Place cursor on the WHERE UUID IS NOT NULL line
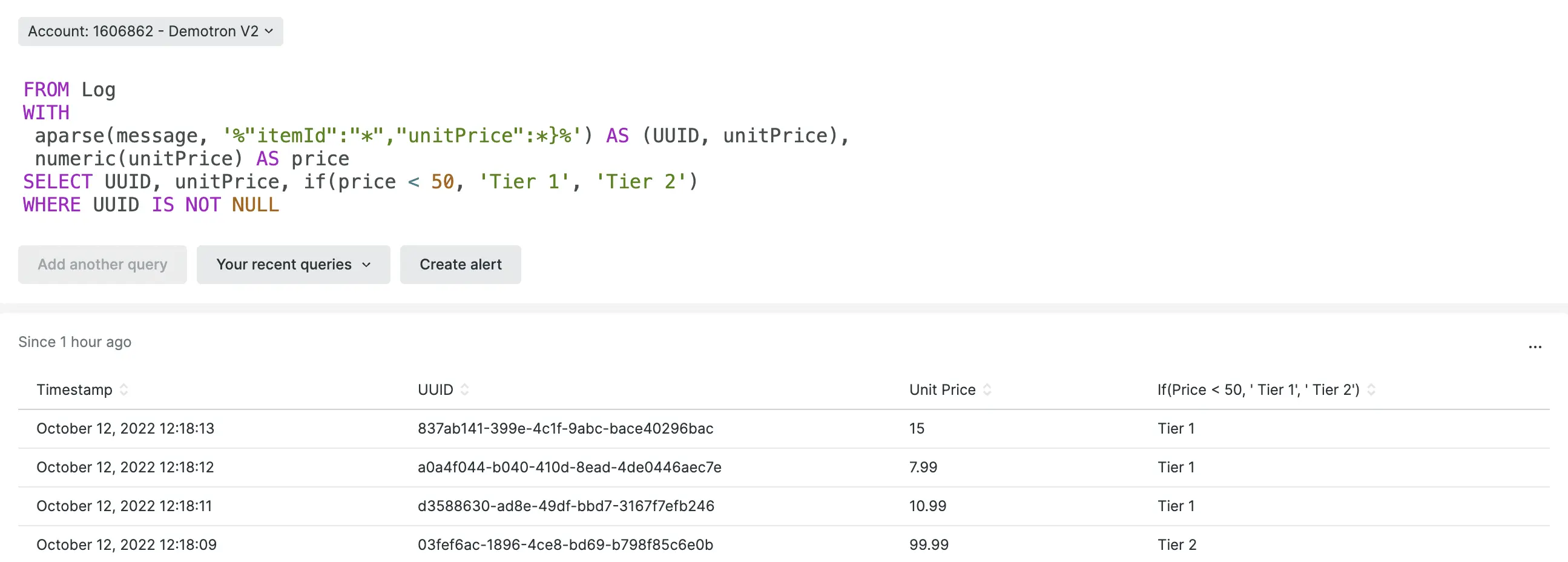Image resolution: width=1568 pixels, height=562 pixels. tap(150, 205)
